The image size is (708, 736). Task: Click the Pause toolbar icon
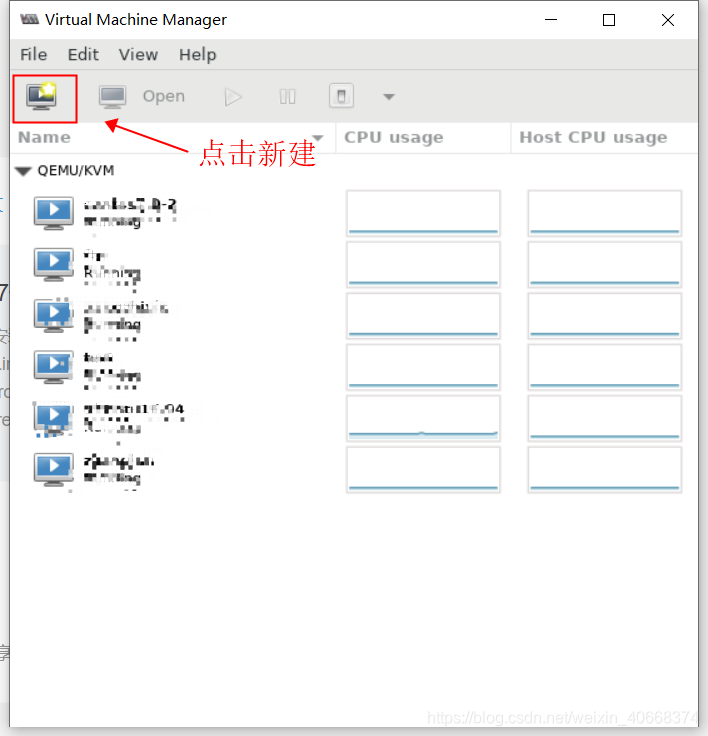coord(287,97)
